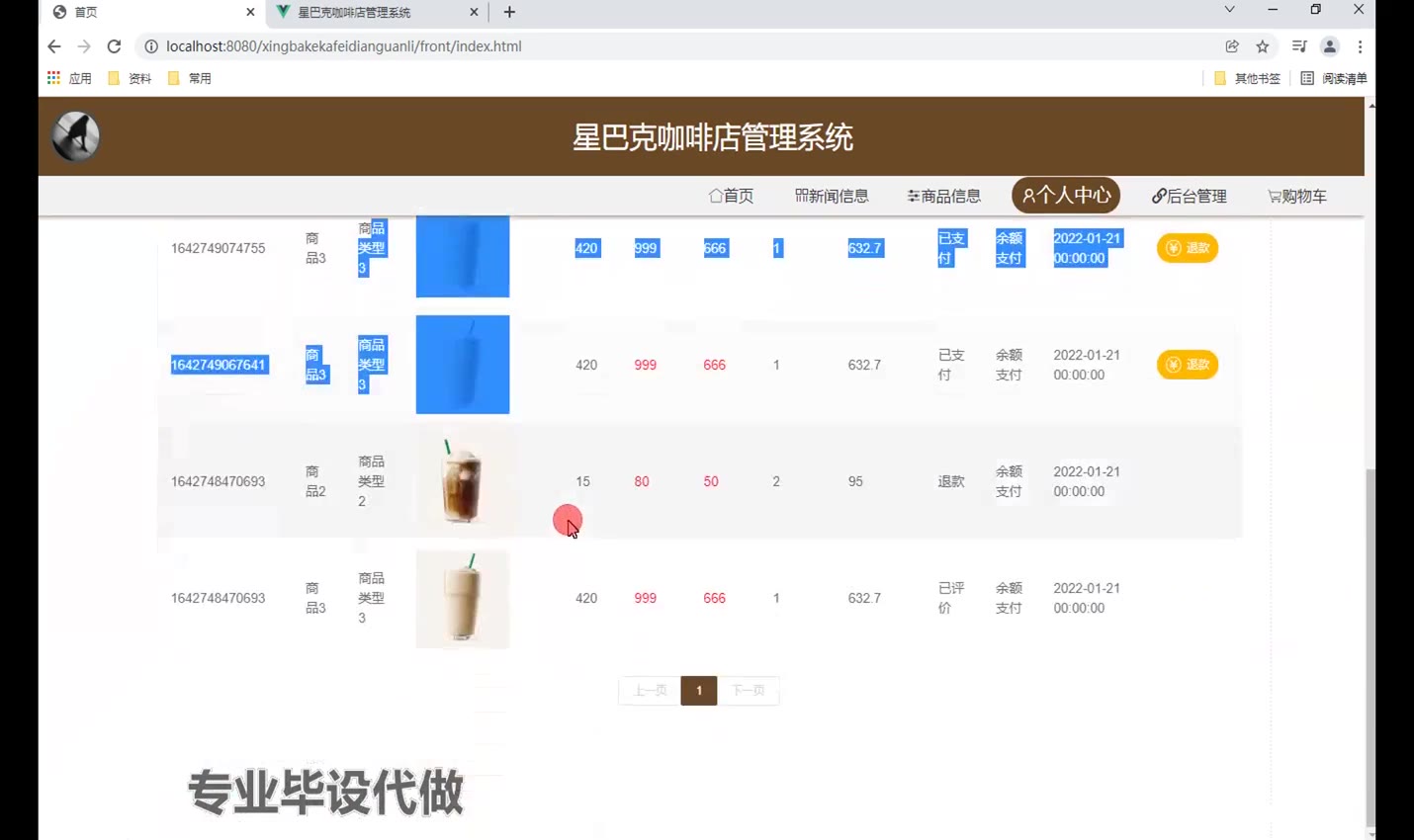Close the 星巴克咖啡店管理系统 tab

[x=474, y=12]
